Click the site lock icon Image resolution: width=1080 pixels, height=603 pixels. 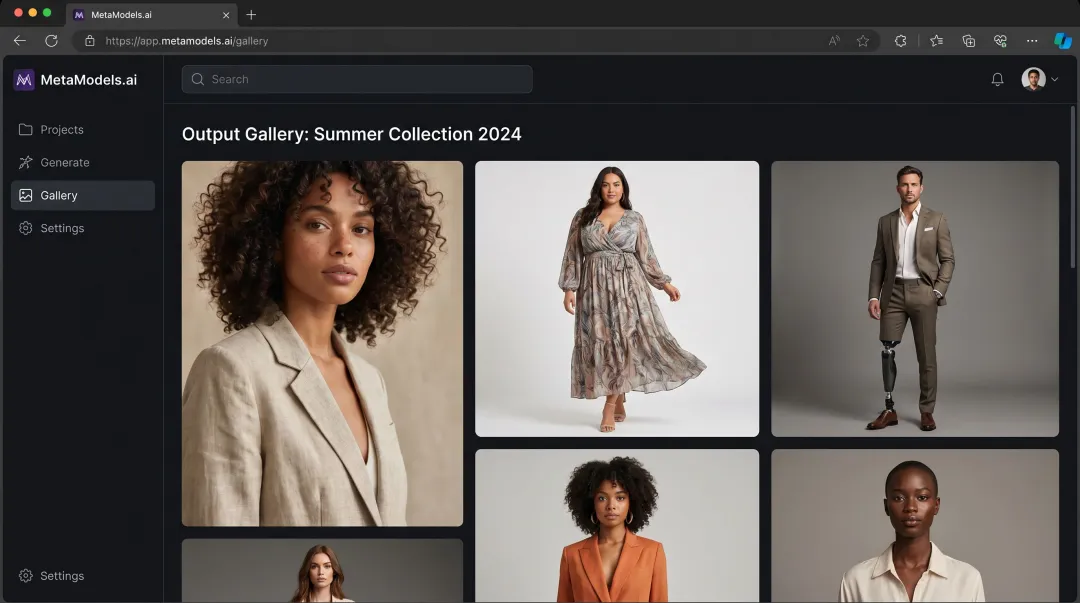[x=90, y=41]
